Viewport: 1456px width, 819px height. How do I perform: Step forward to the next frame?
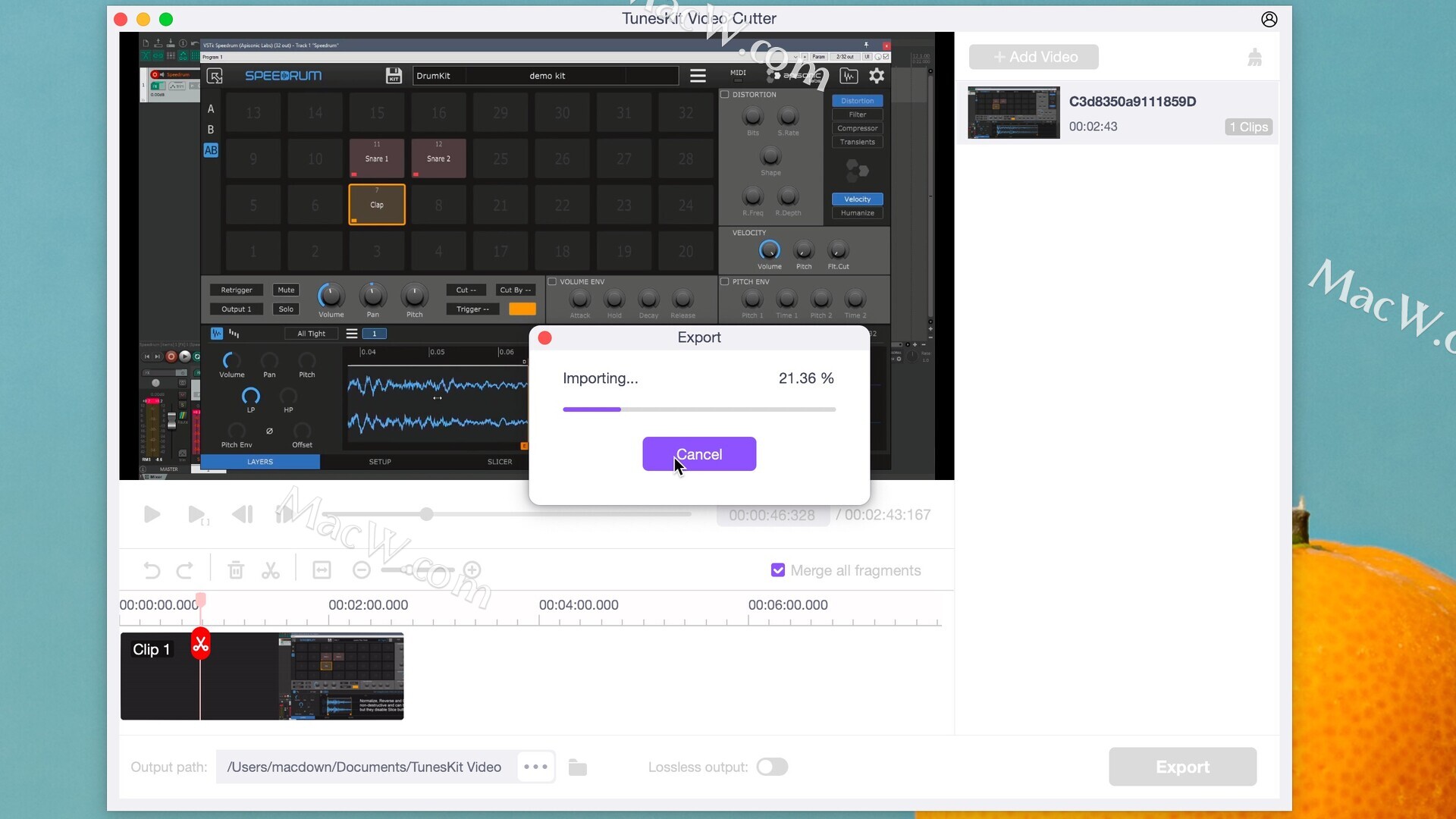285,514
